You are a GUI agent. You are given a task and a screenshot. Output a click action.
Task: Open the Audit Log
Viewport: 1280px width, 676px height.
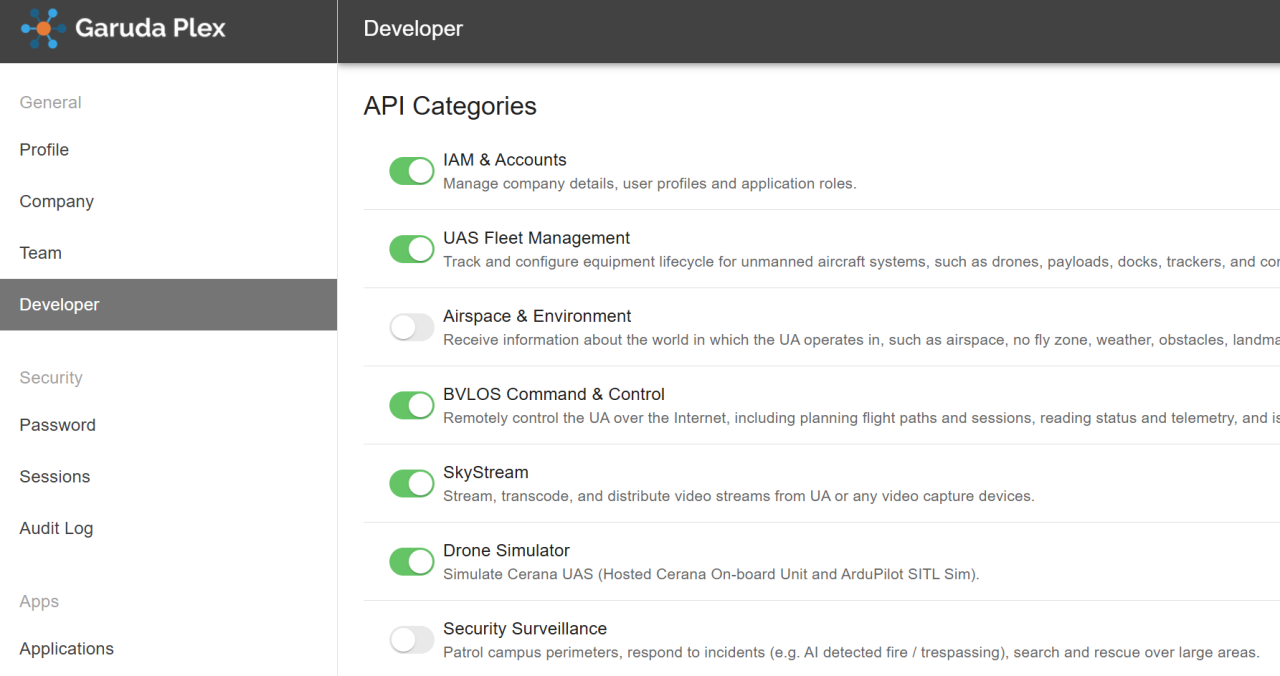click(56, 529)
